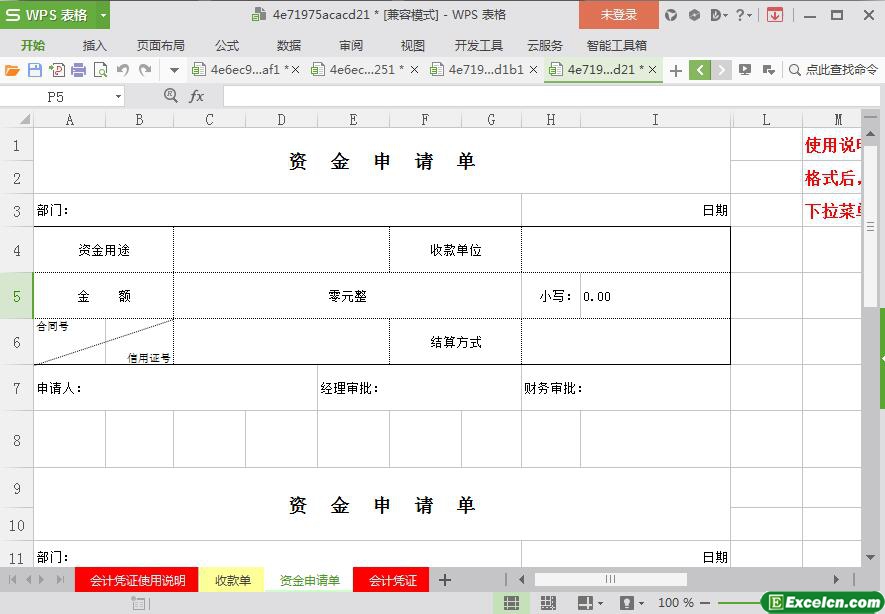885x614 pixels.
Task: Click the 未登录 login button
Action: pyautogui.click(x=618, y=15)
